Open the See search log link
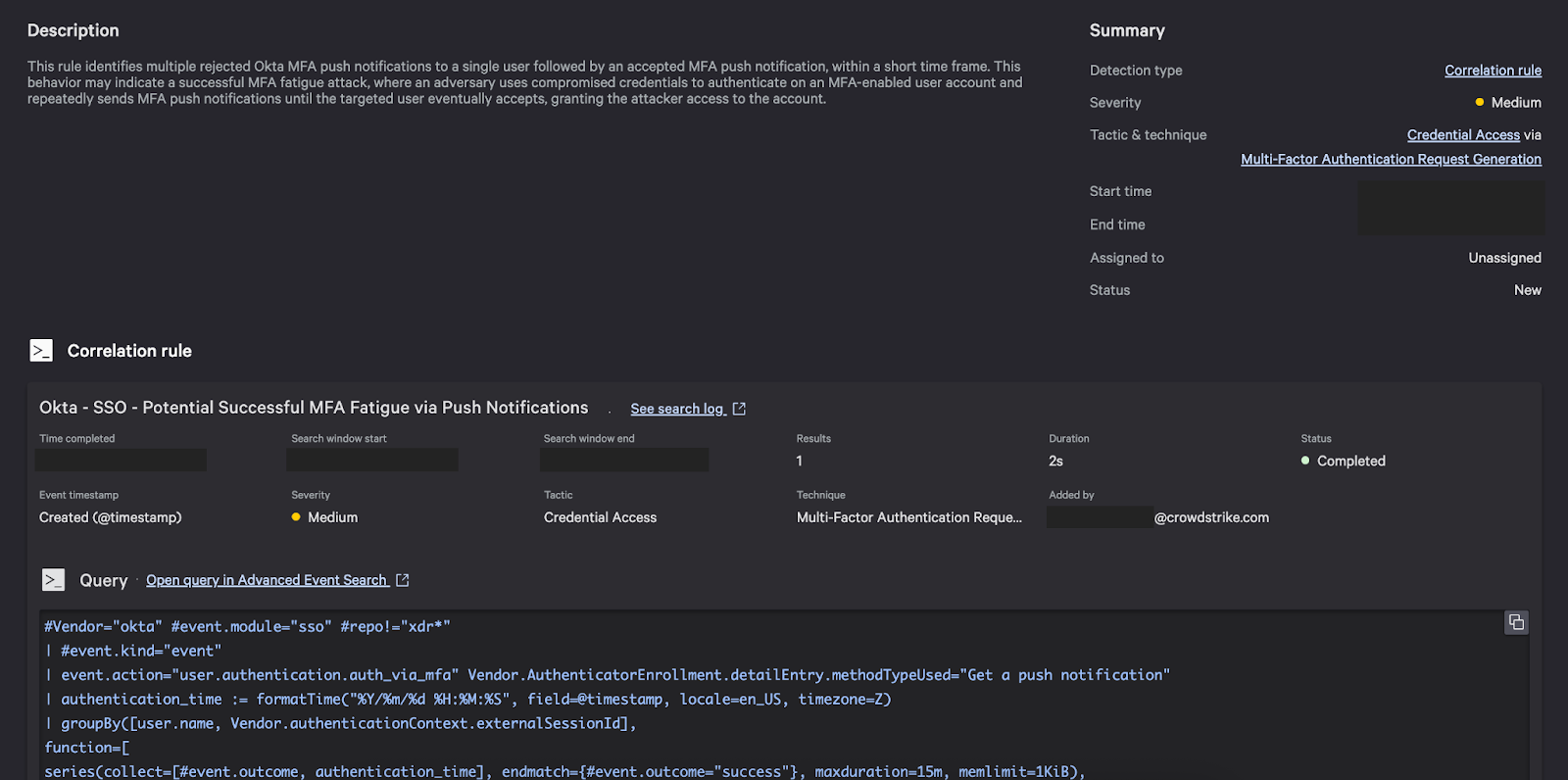Screen dimensions: 1568x780 [676, 409]
